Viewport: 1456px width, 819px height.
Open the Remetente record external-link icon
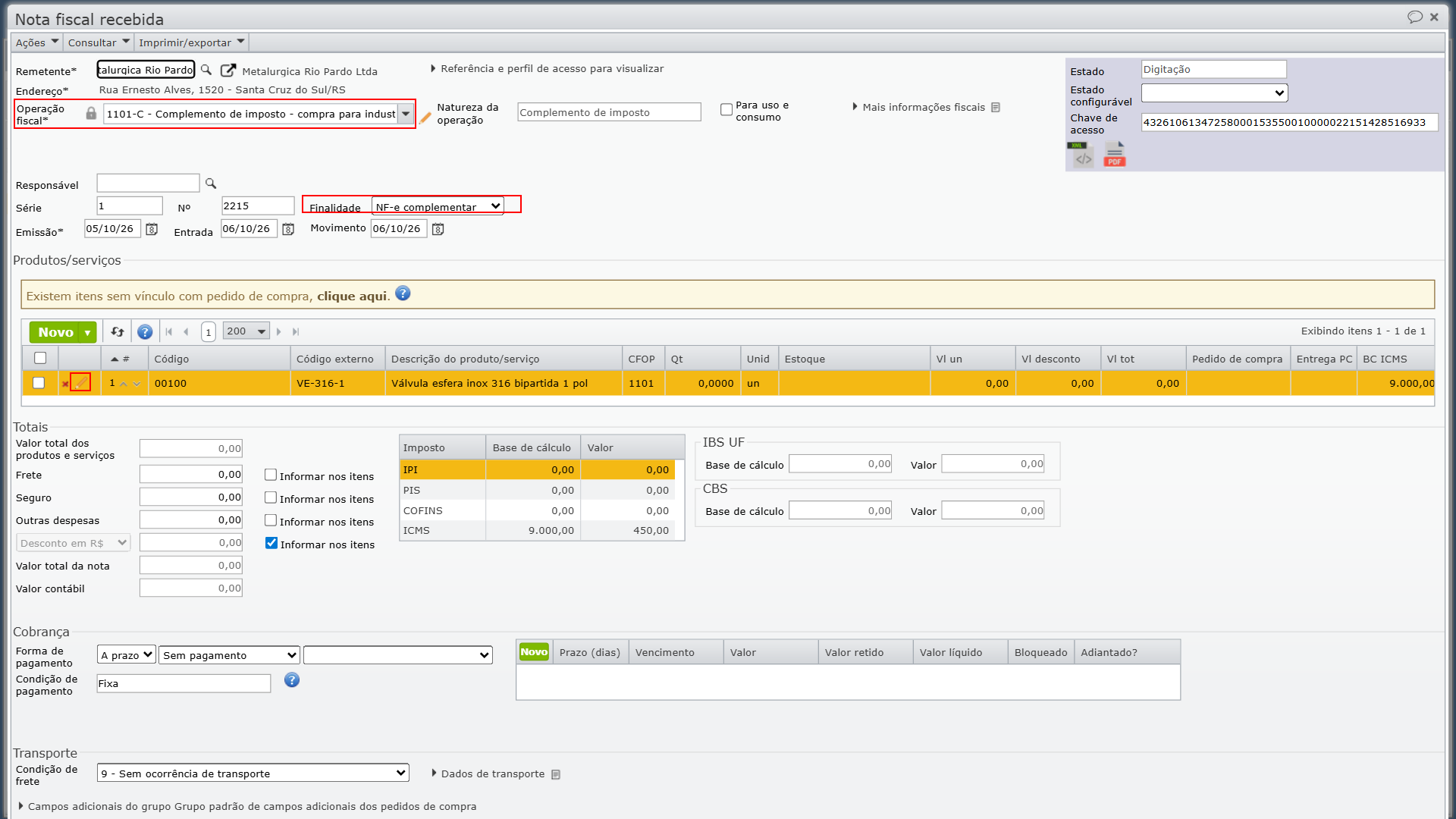[227, 71]
